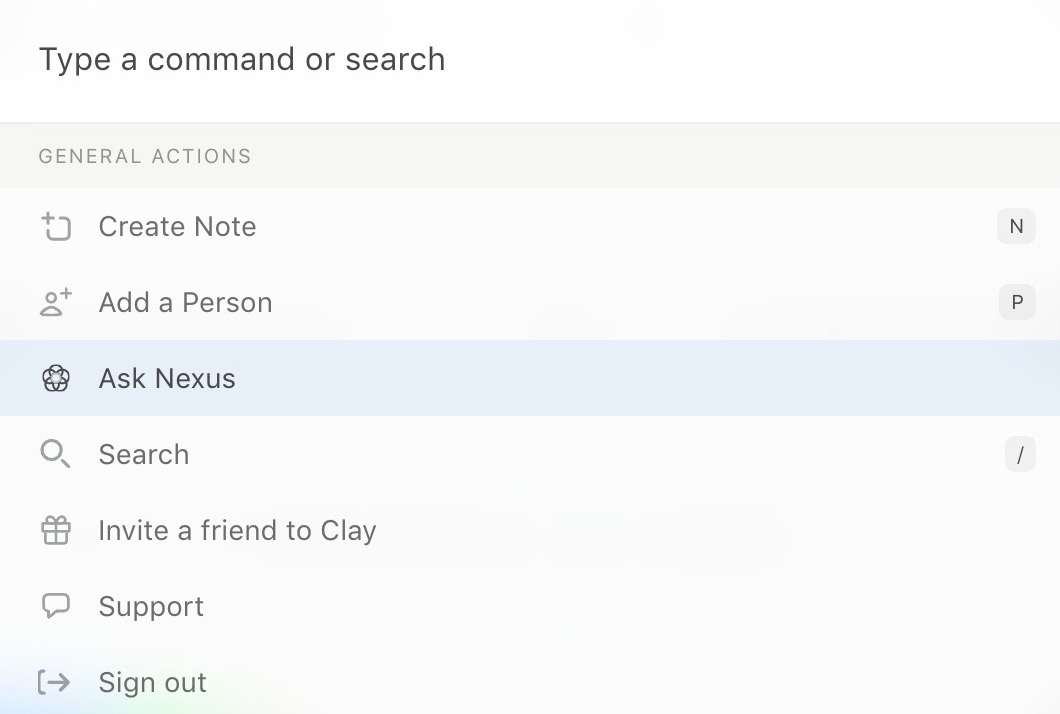Select the Sign out text
This screenshot has width=1060, height=714.
(152, 683)
